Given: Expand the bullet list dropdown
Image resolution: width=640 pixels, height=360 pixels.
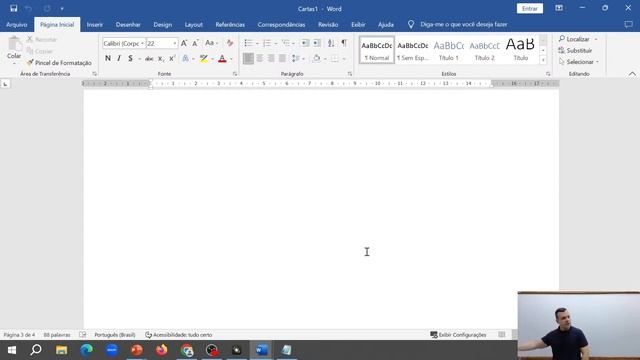Looking at the screenshot, I should click(x=257, y=43).
